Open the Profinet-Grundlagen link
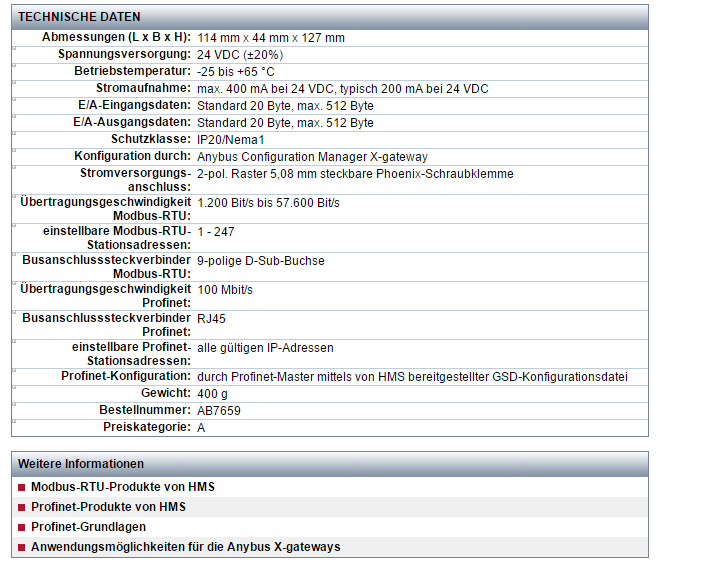Screen dimensions: 726x570 (88, 526)
